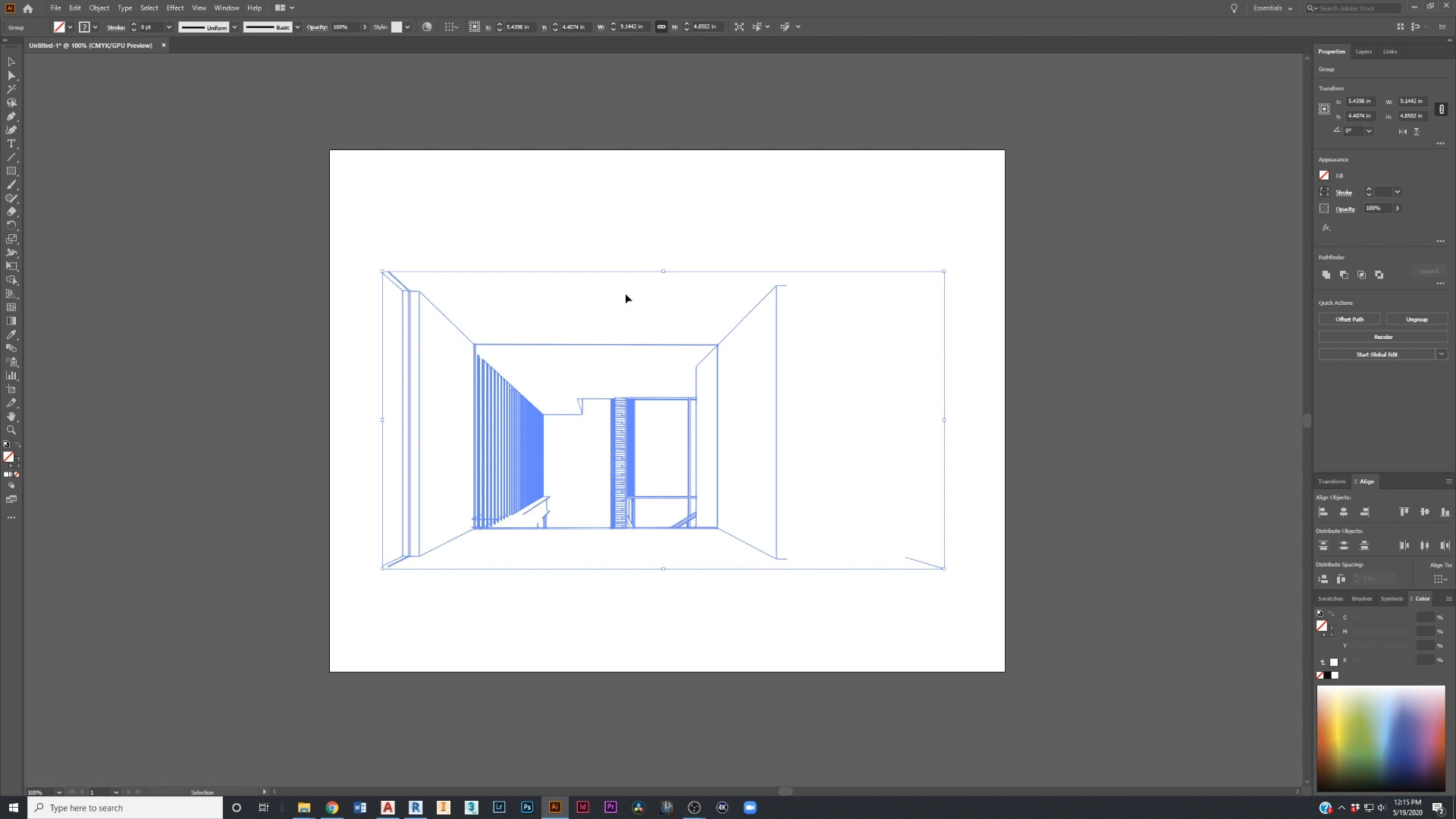Select the Zoom tool in the toolbar
This screenshot has height=819, width=1456.
[x=11, y=430]
